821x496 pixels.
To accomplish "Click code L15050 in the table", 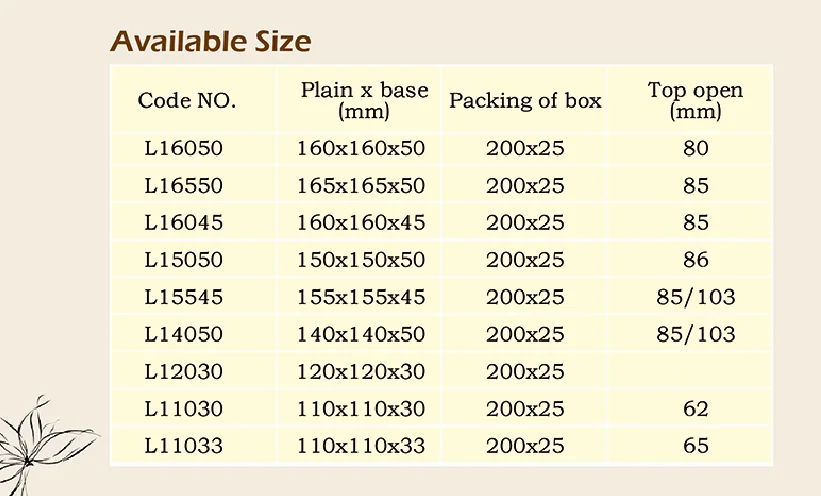I will [183, 260].
